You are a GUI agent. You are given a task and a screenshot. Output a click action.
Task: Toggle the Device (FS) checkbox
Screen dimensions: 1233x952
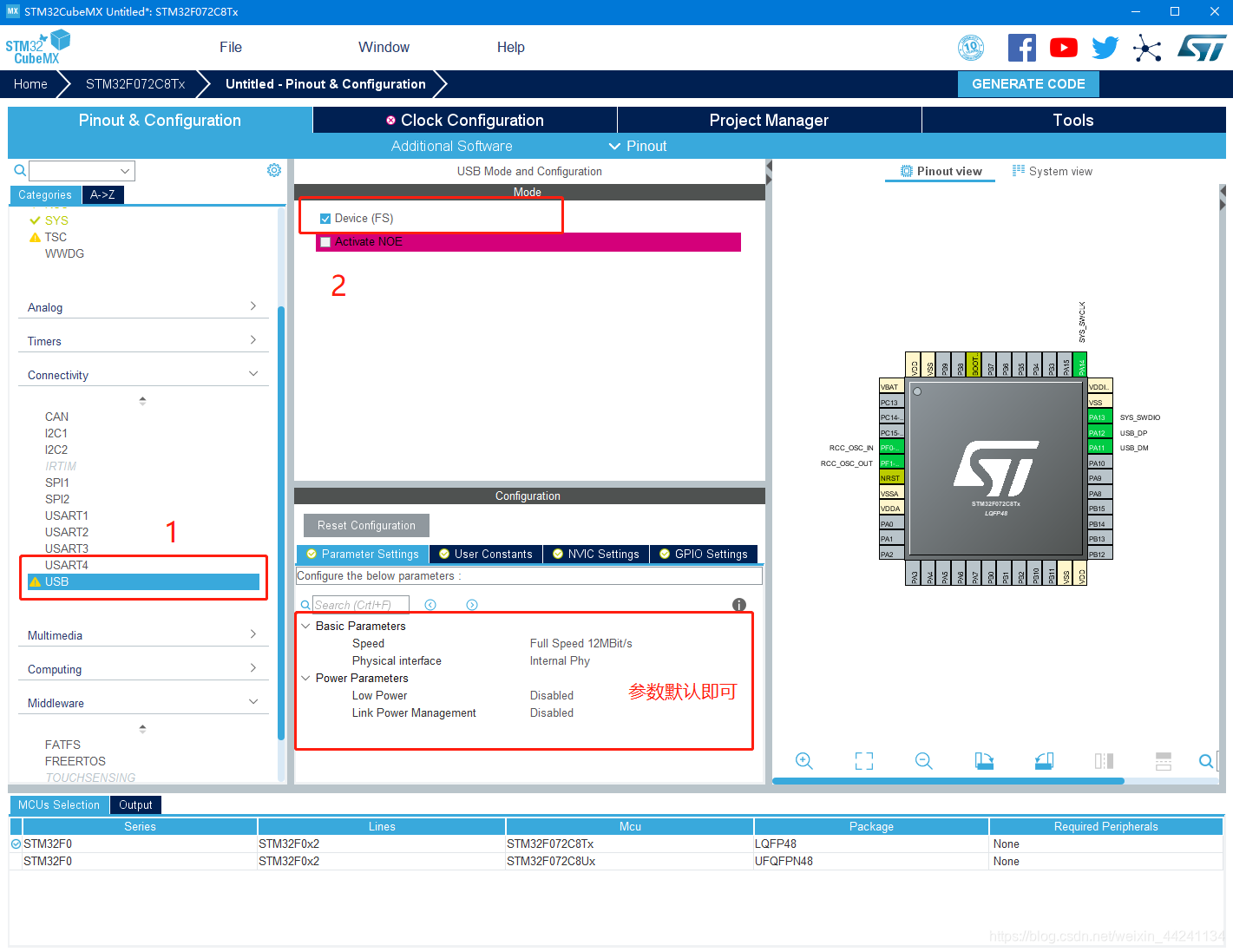(325, 219)
